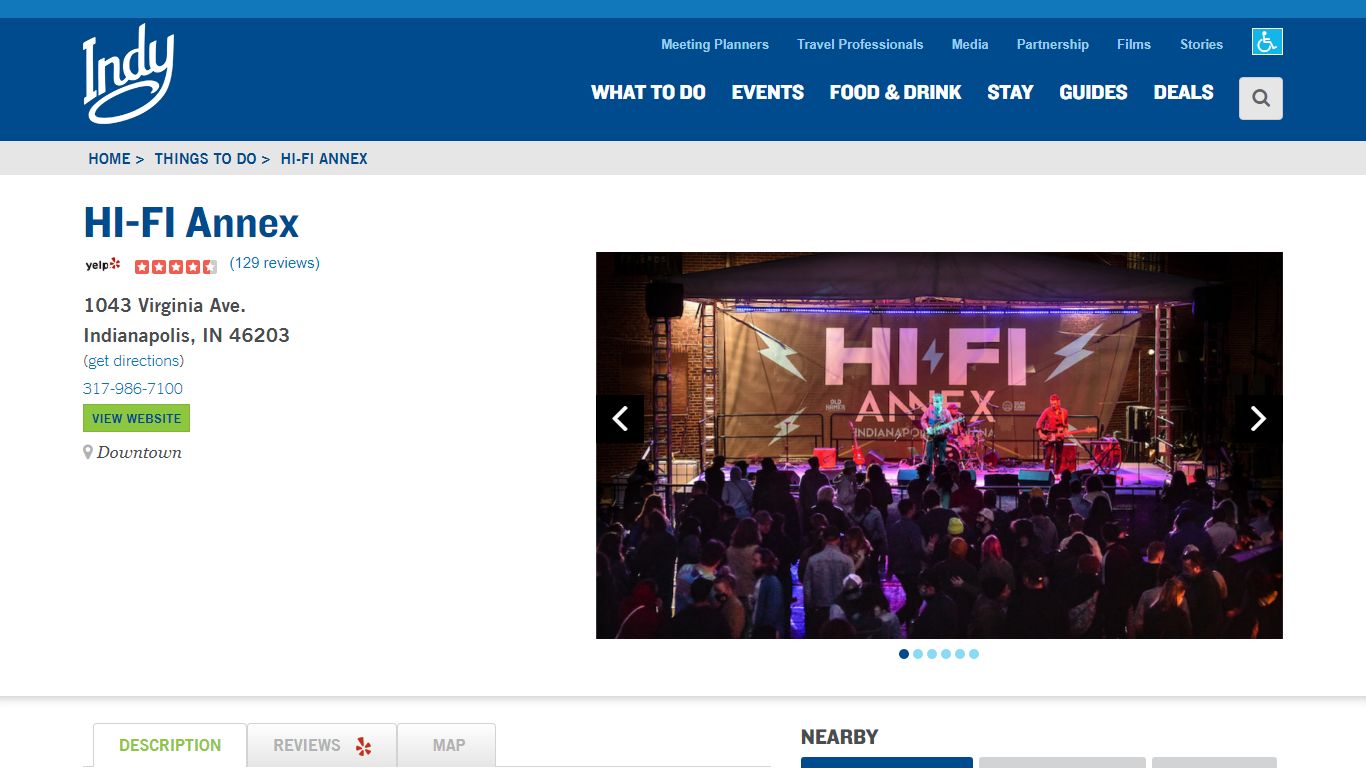The image size is (1366, 768).
Task: Open the Food & Drink menu
Action: [895, 92]
